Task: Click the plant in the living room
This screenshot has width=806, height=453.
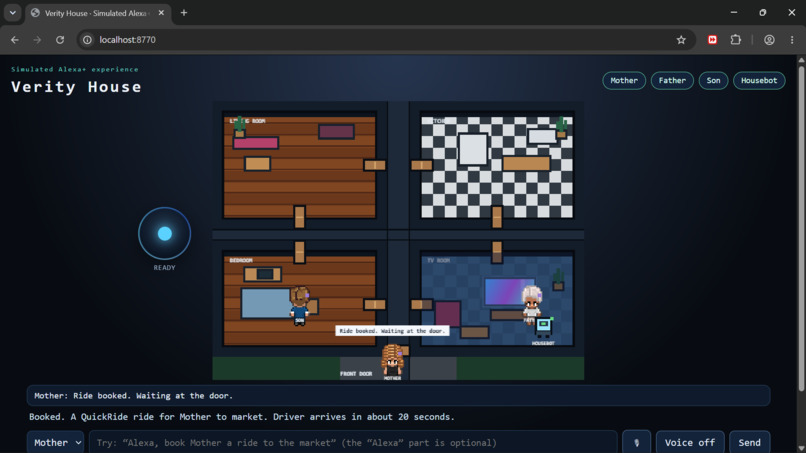Action: [x=240, y=127]
